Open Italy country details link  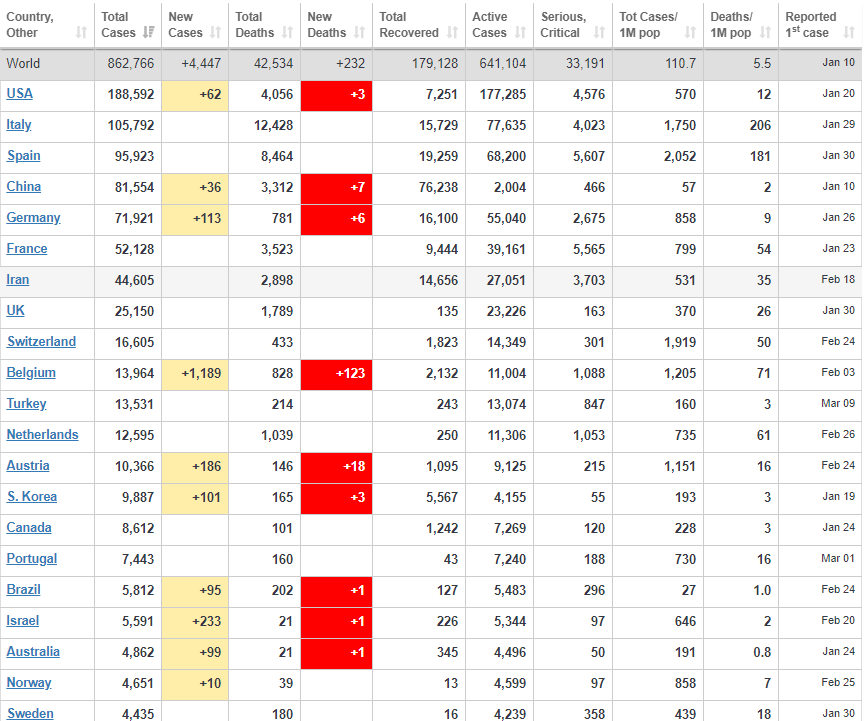pyautogui.click(x=19, y=125)
